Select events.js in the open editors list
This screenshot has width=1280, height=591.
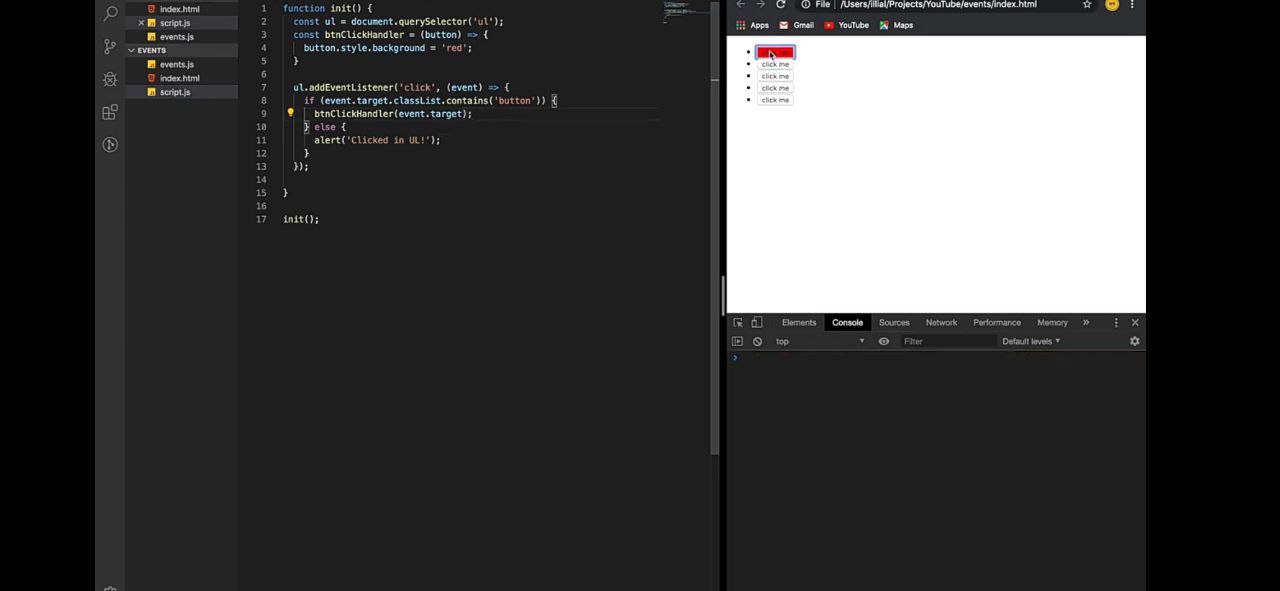177,37
